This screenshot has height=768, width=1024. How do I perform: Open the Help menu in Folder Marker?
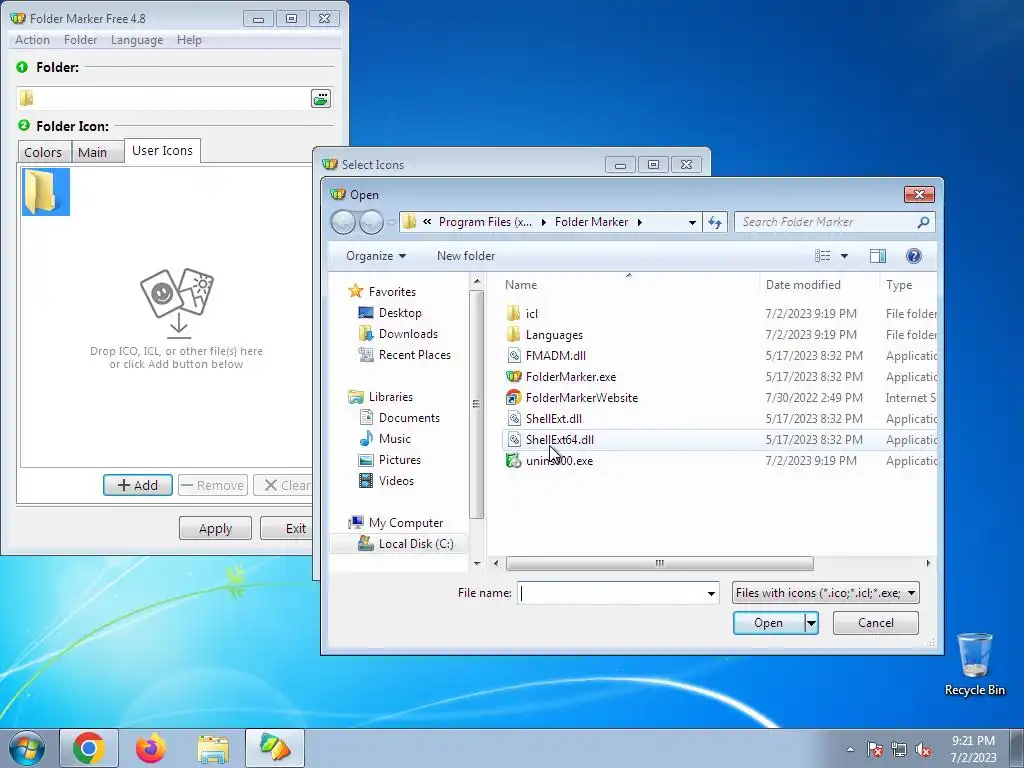189,40
